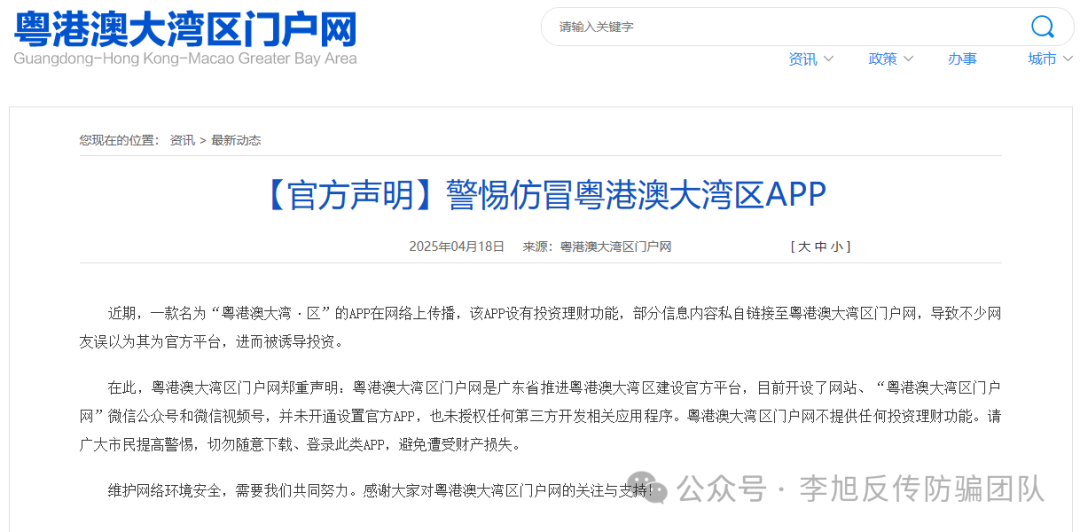Set font size to 中
Viewport: 1080px width, 532px height.
point(820,247)
